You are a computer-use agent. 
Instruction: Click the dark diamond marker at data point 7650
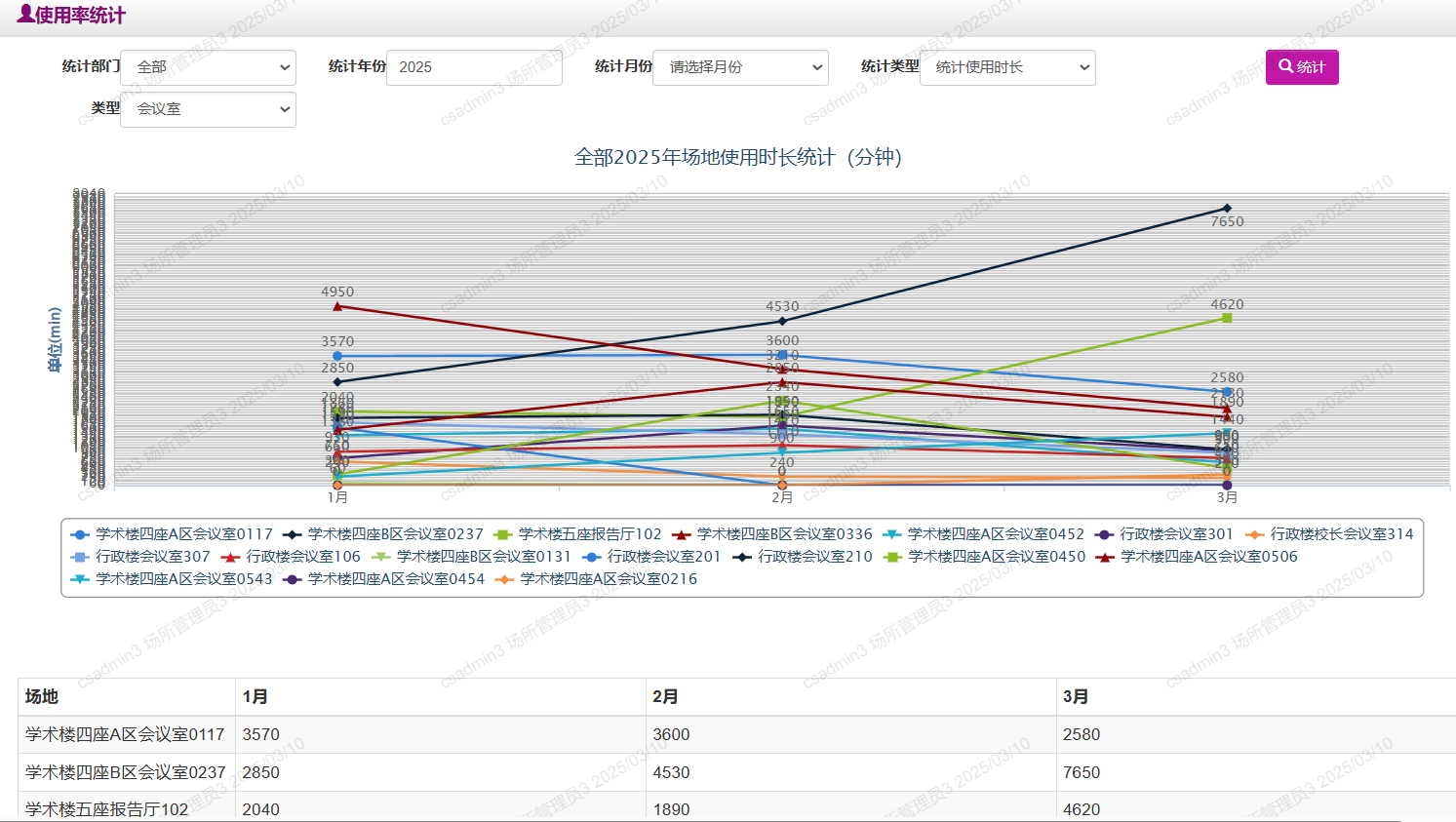pyautogui.click(x=1227, y=207)
